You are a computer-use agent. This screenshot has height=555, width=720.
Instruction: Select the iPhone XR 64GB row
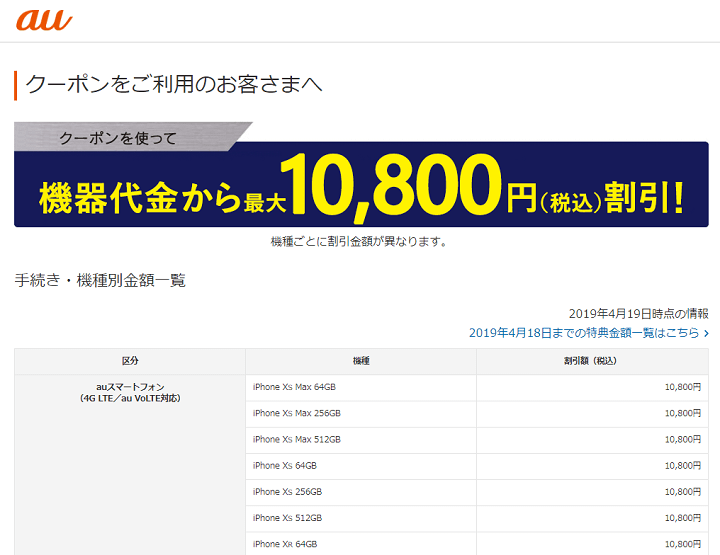pyautogui.click(x=477, y=544)
